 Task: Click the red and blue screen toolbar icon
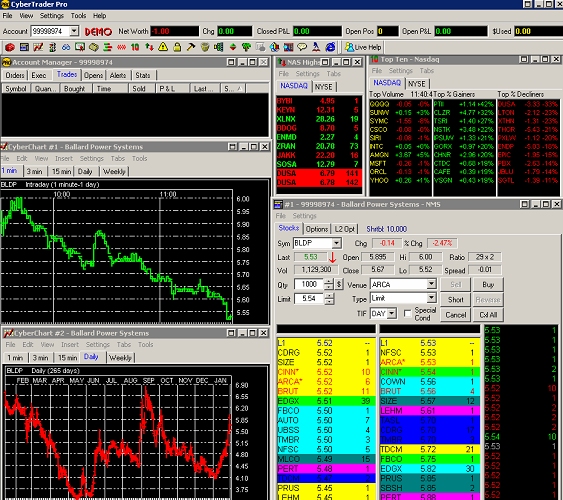(288, 47)
